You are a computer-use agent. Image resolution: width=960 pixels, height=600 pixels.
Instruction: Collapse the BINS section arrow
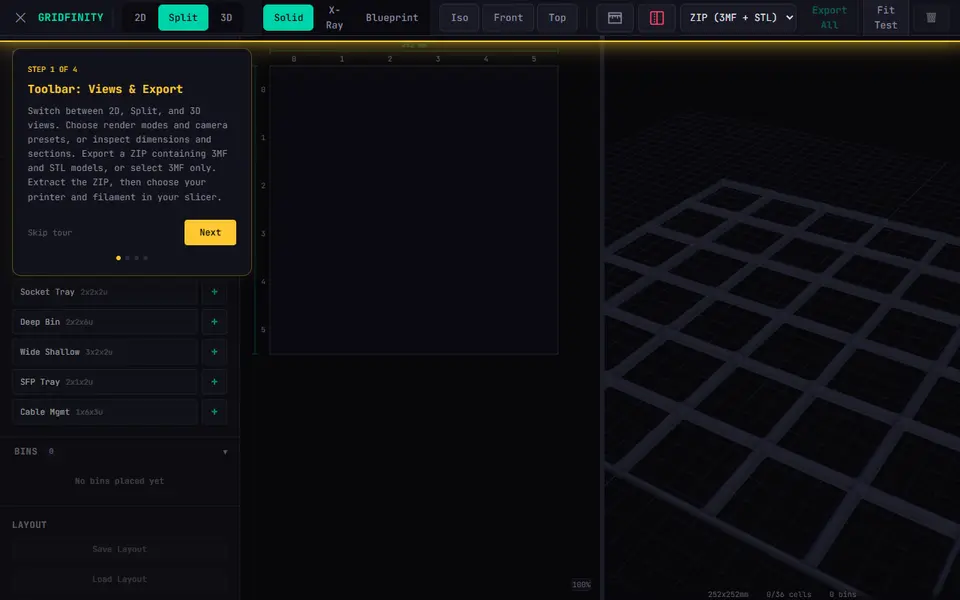[x=225, y=452]
